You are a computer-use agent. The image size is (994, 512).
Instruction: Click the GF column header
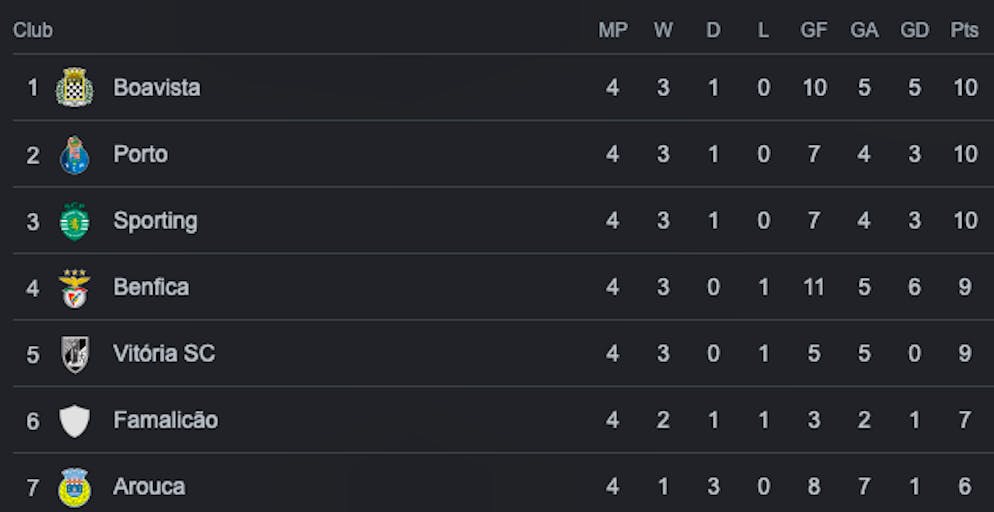tap(814, 30)
